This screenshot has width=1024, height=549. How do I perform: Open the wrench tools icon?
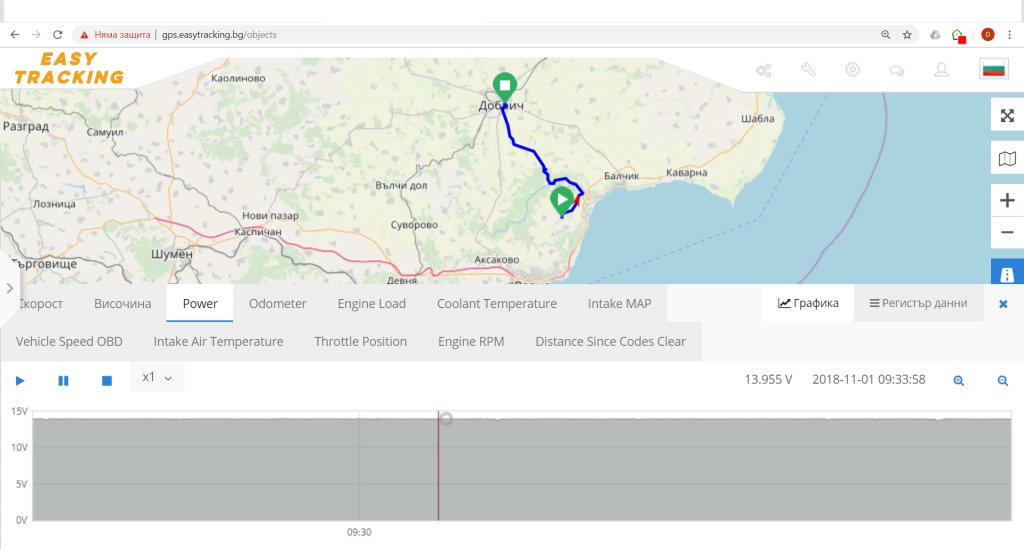pyautogui.click(x=808, y=69)
